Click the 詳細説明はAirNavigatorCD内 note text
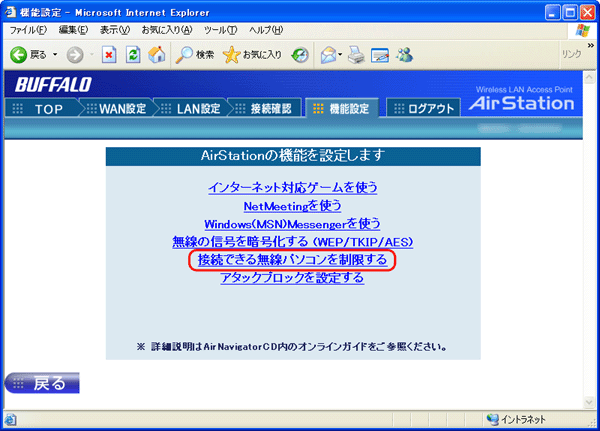Screen dimensions: 600x431 click(292, 347)
